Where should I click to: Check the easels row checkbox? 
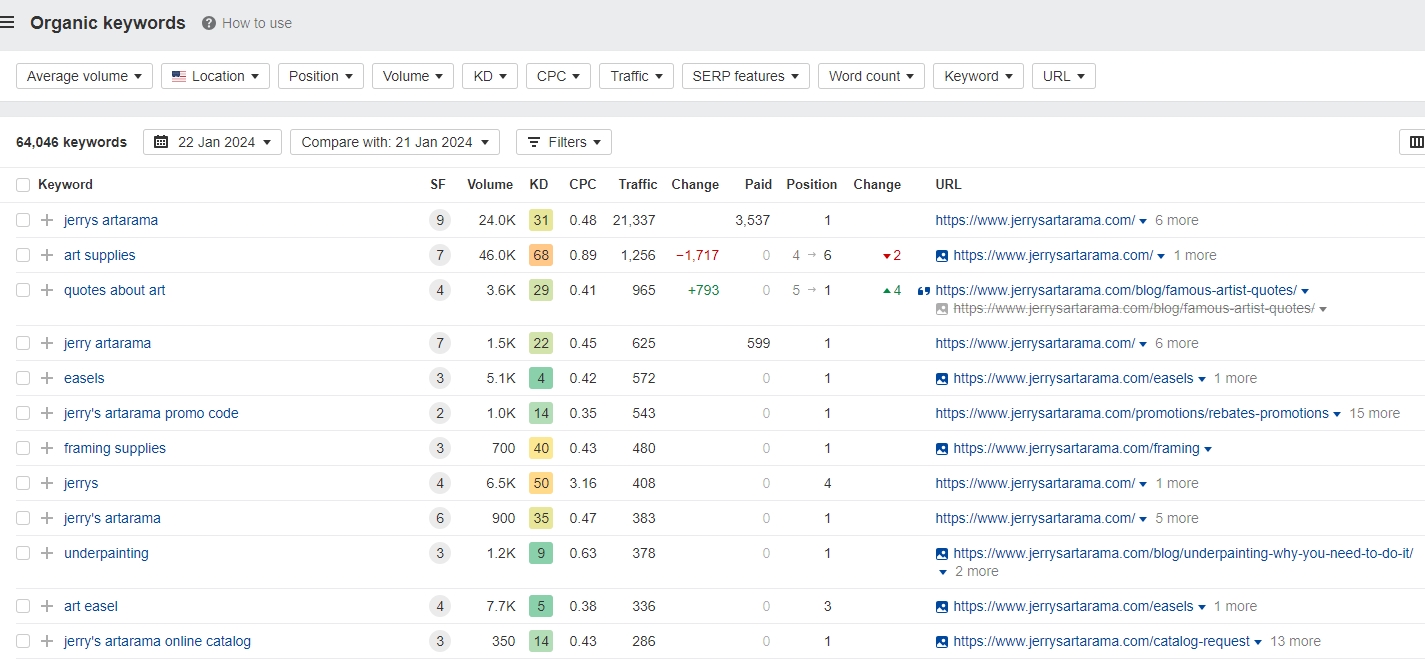click(x=23, y=378)
